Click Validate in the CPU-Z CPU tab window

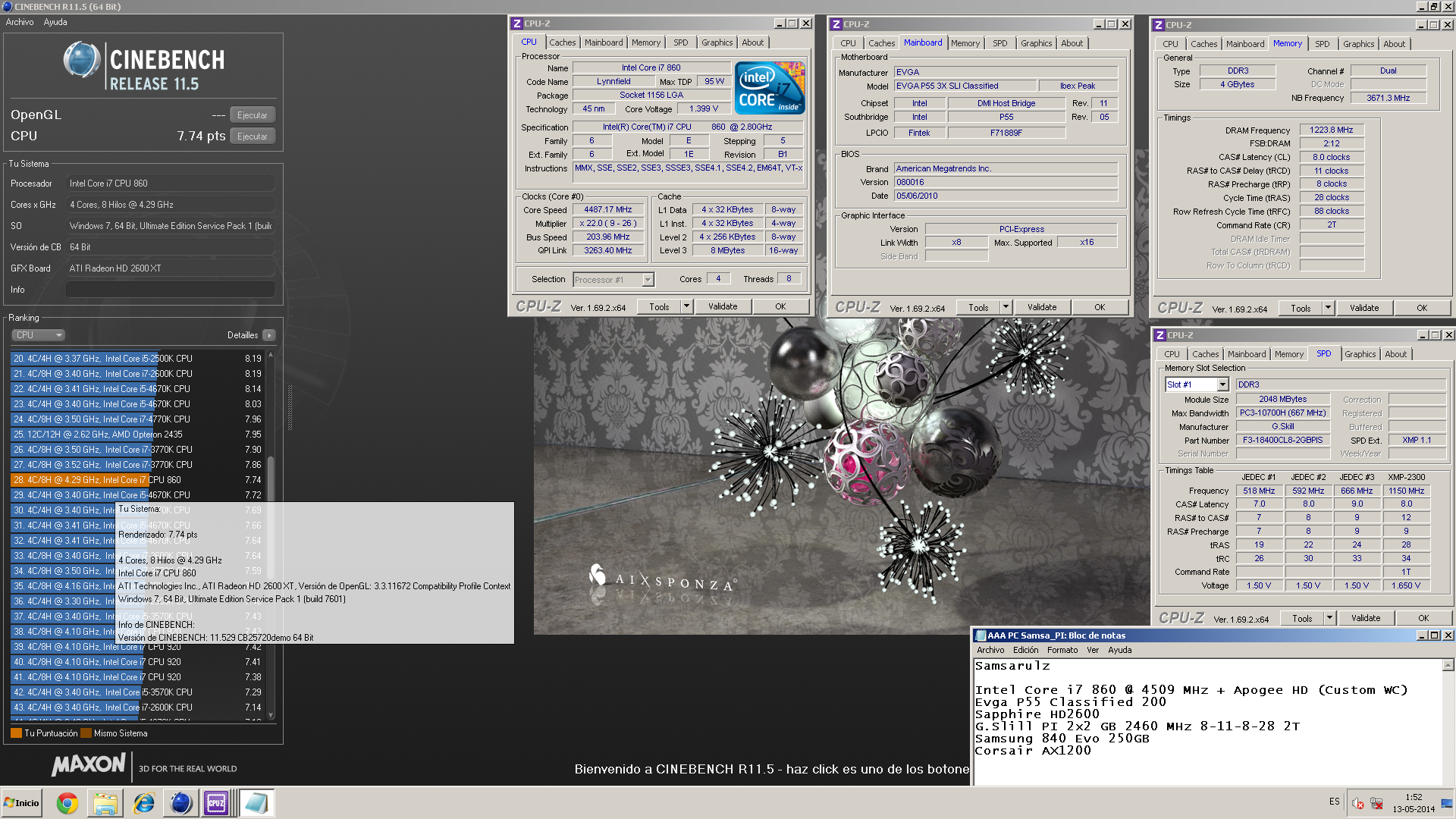[723, 306]
